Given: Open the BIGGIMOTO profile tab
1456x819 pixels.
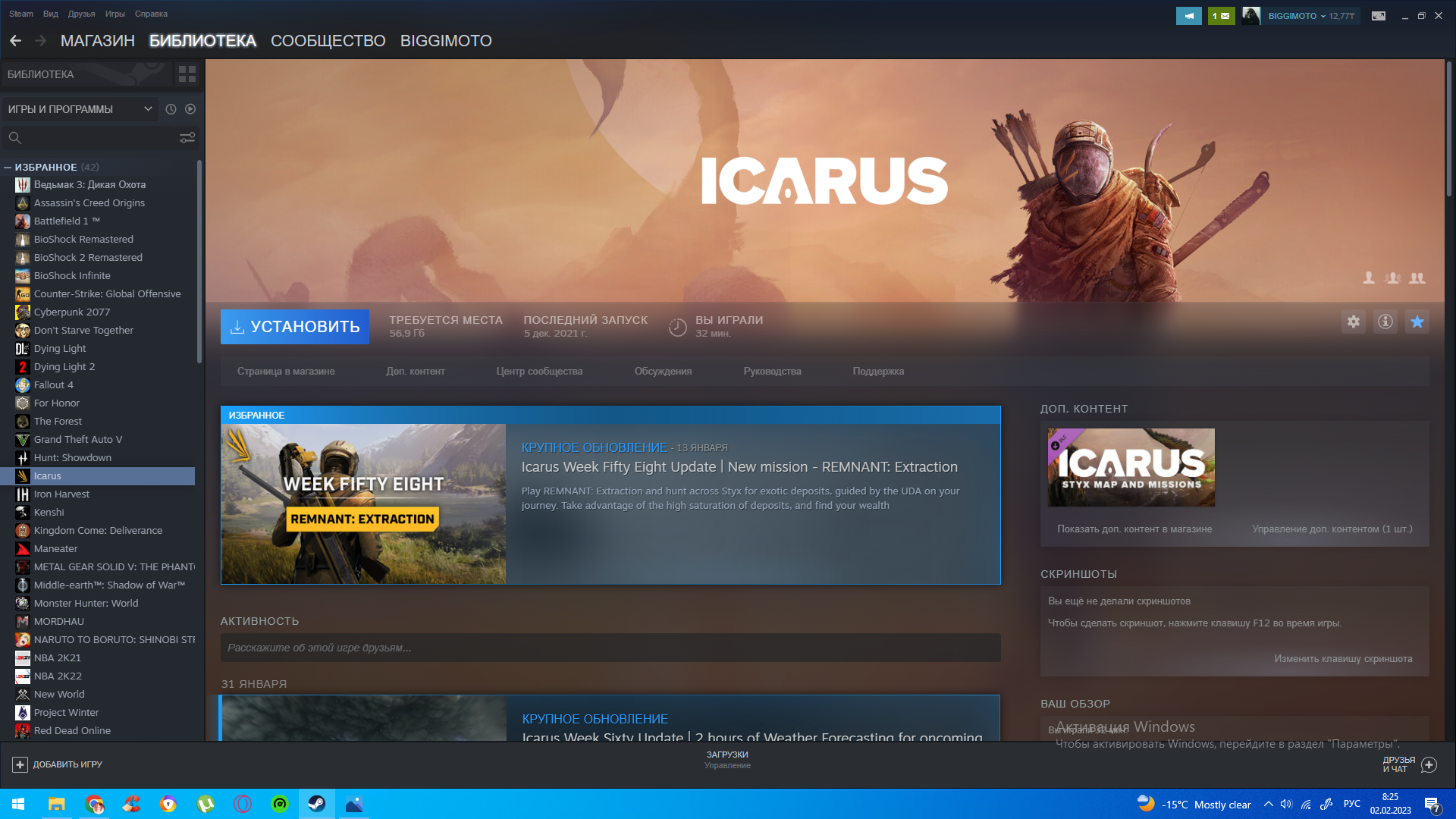Looking at the screenshot, I should pos(446,41).
